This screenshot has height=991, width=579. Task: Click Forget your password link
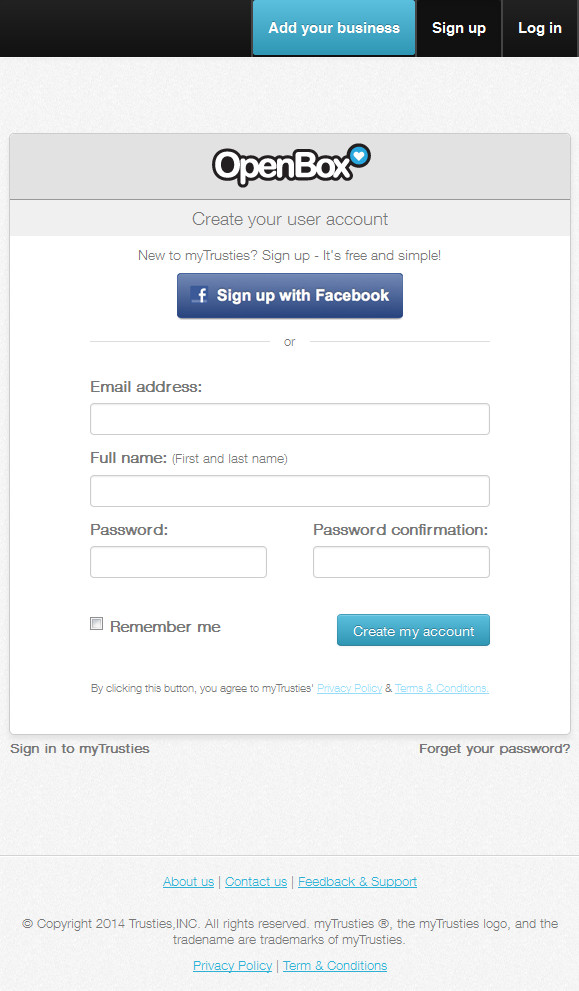coord(494,748)
